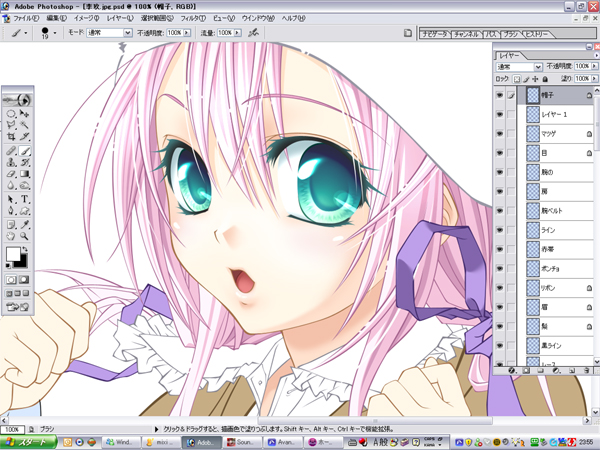Screen dimensions: 600x450
Task: Open the レイヤー(L) menu
Action: (x=120, y=18)
